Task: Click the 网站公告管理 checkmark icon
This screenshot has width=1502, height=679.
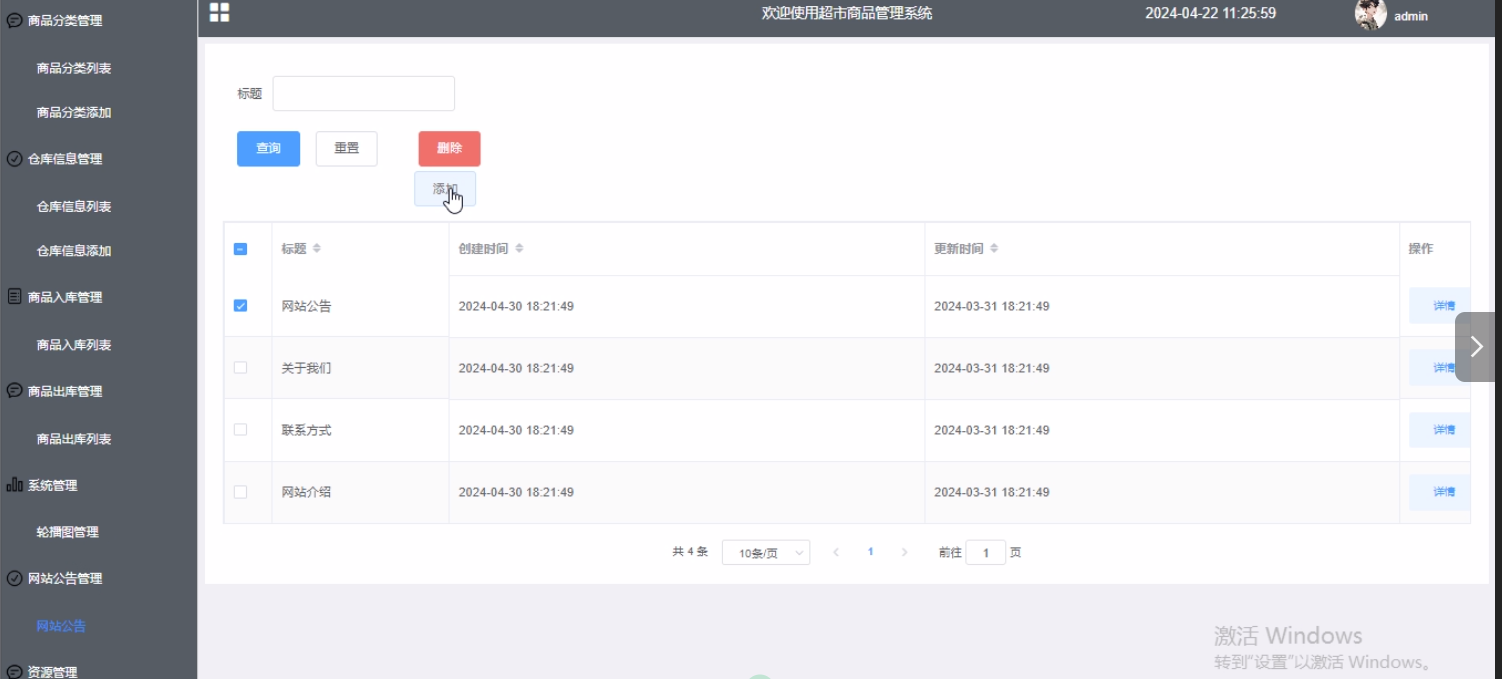Action: 14,578
